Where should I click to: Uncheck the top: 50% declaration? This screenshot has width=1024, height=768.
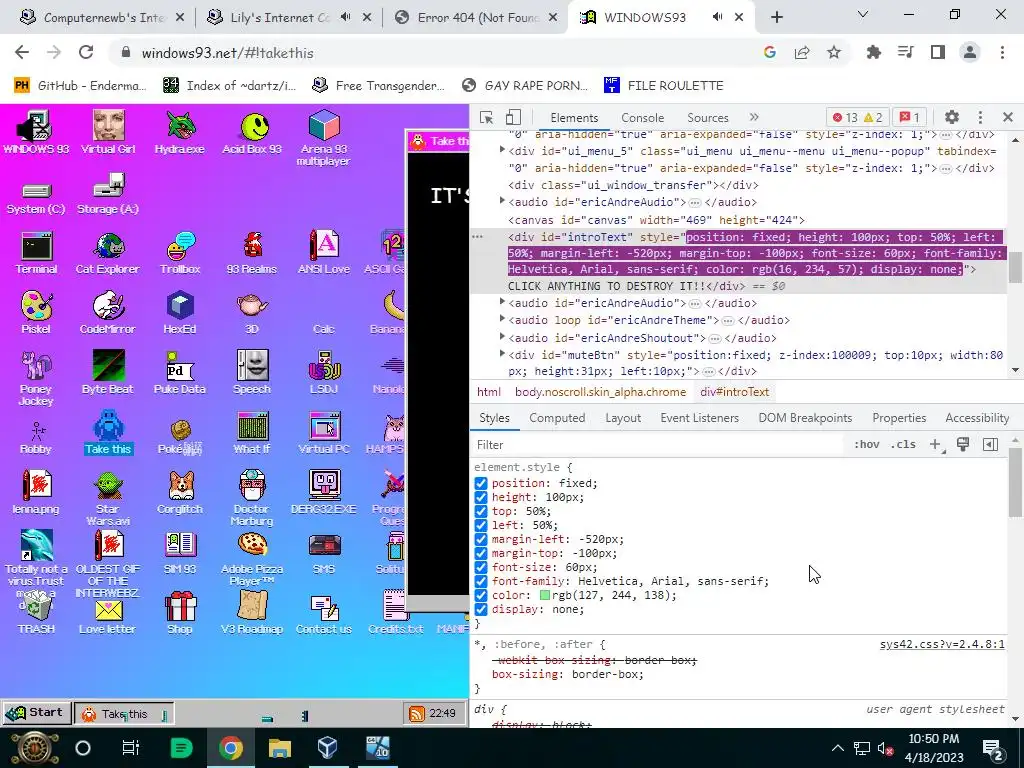tap(481, 511)
